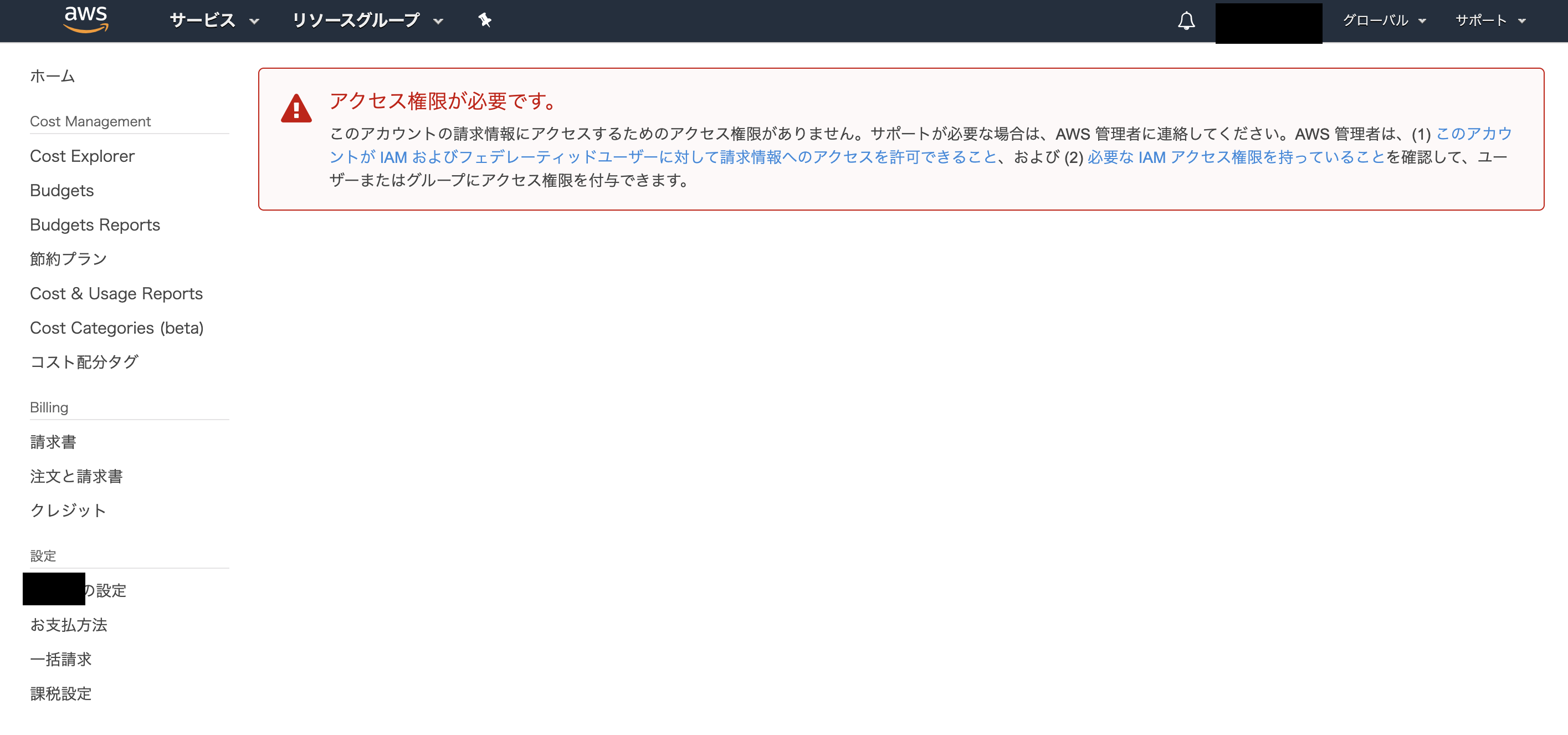Screen dimensions: 1568x735
Task: Open the notifications bell icon
Action: 1186,21
